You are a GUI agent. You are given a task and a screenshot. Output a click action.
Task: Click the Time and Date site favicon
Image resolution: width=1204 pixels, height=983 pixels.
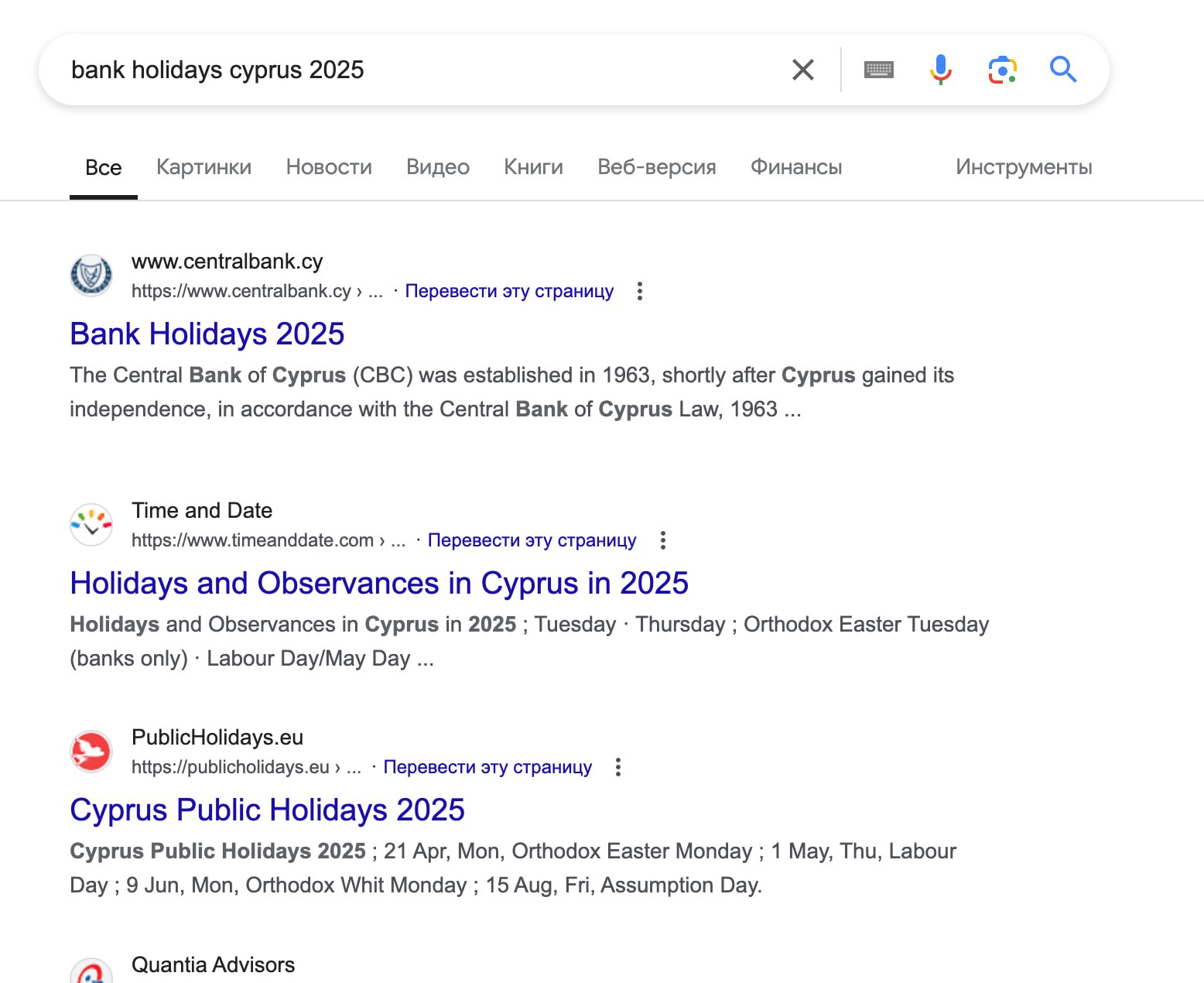point(91,525)
